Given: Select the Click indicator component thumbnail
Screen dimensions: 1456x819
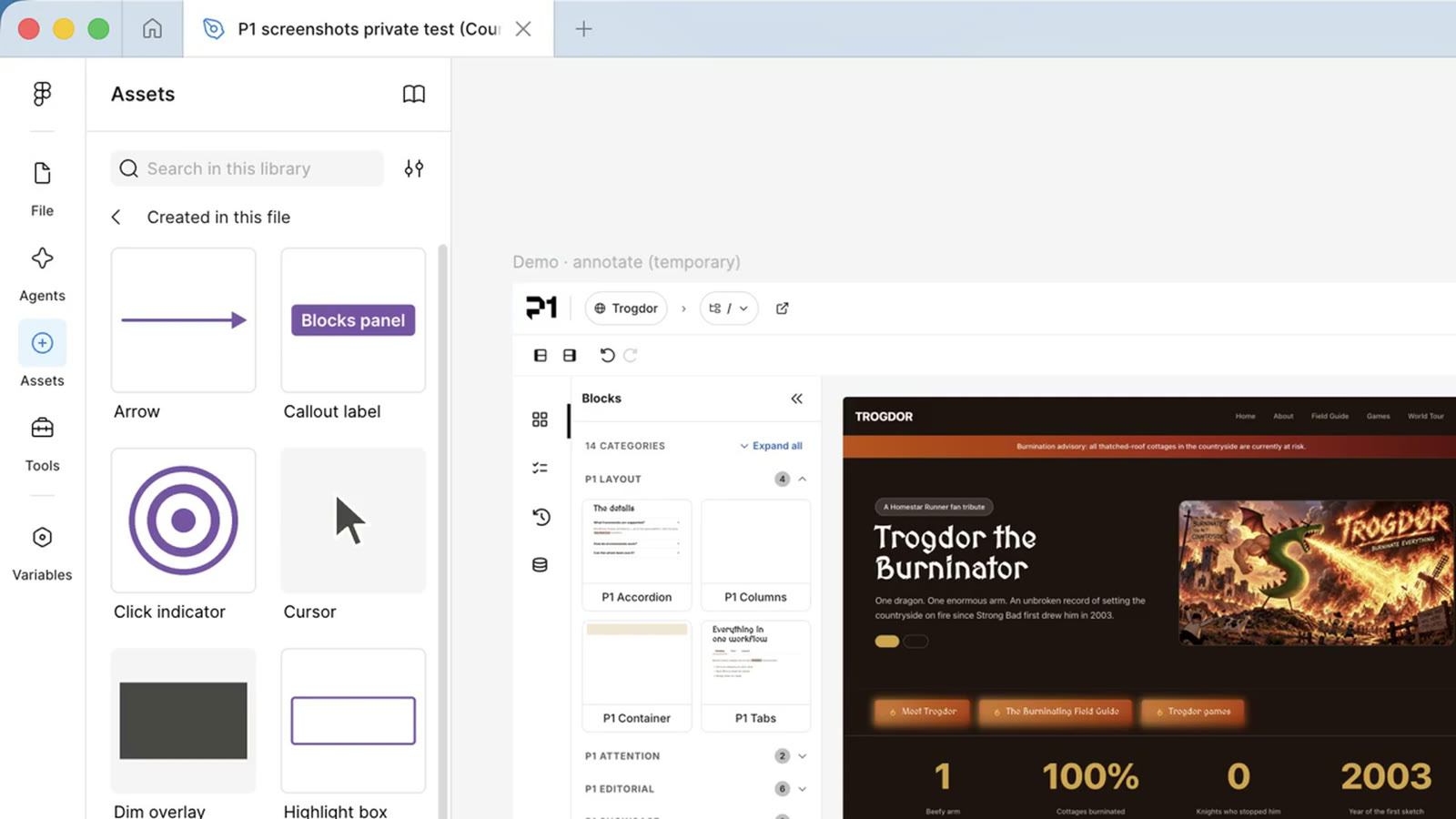Looking at the screenshot, I should (x=183, y=521).
